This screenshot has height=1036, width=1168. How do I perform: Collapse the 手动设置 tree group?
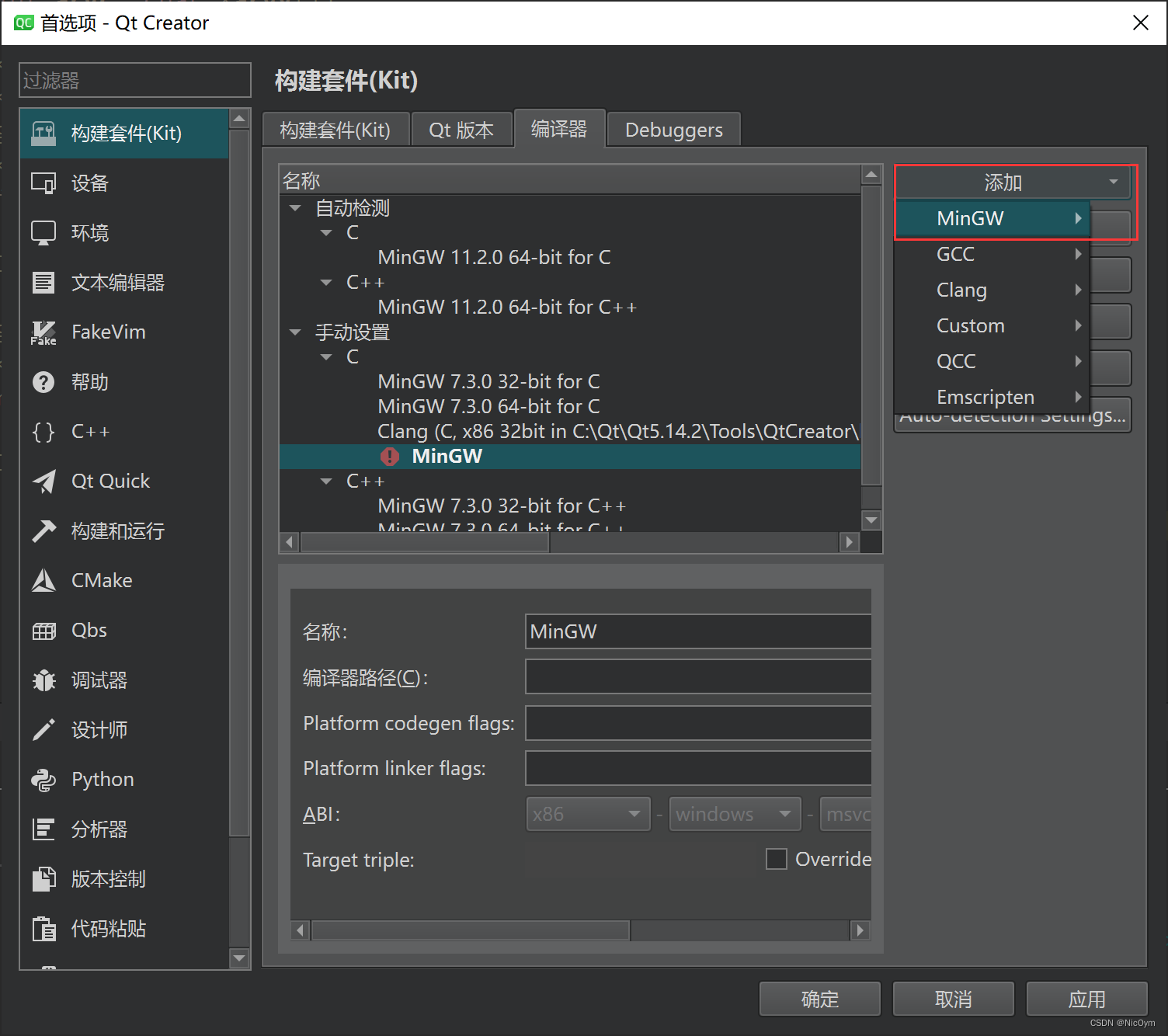(295, 332)
